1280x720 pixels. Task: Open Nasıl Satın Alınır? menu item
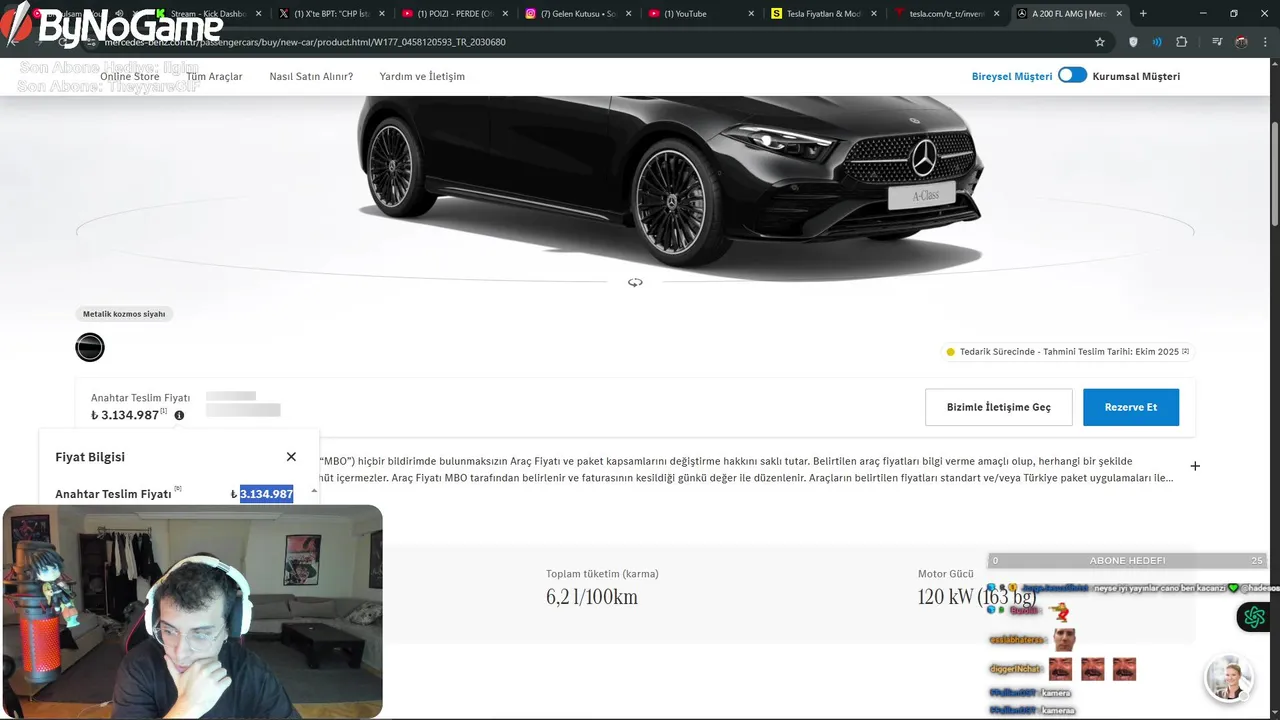[311, 76]
